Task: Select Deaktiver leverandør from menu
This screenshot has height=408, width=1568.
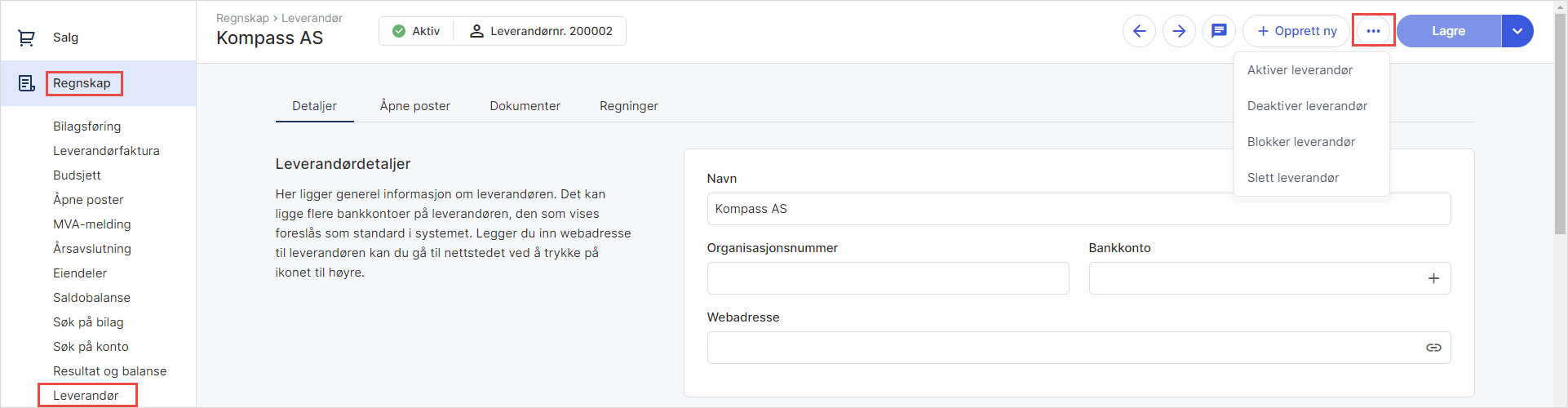Action: (1307, 106)
